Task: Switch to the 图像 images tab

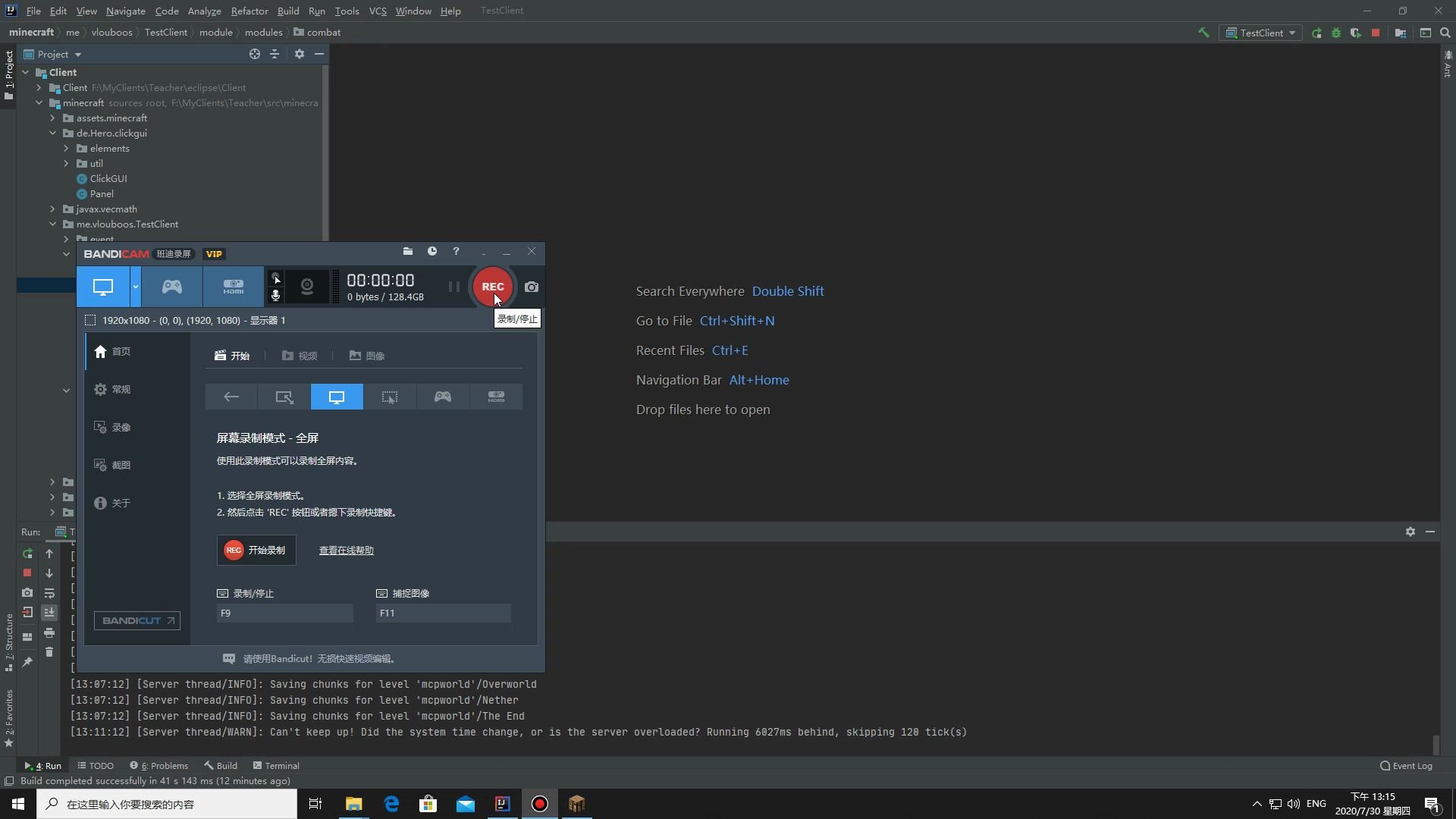Action: click(367, 356)
